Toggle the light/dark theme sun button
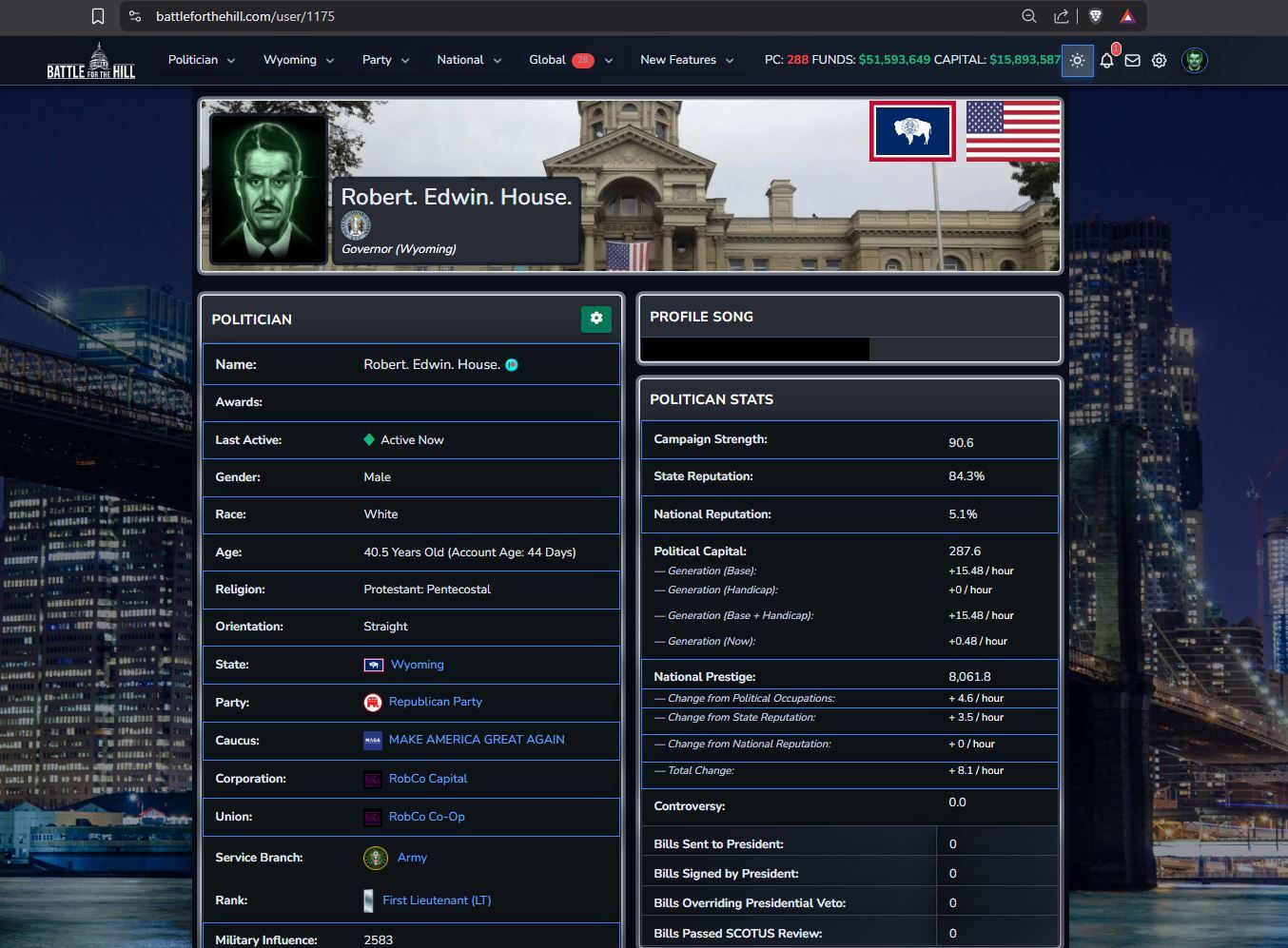1288x948 pixels. point(1077,60)
